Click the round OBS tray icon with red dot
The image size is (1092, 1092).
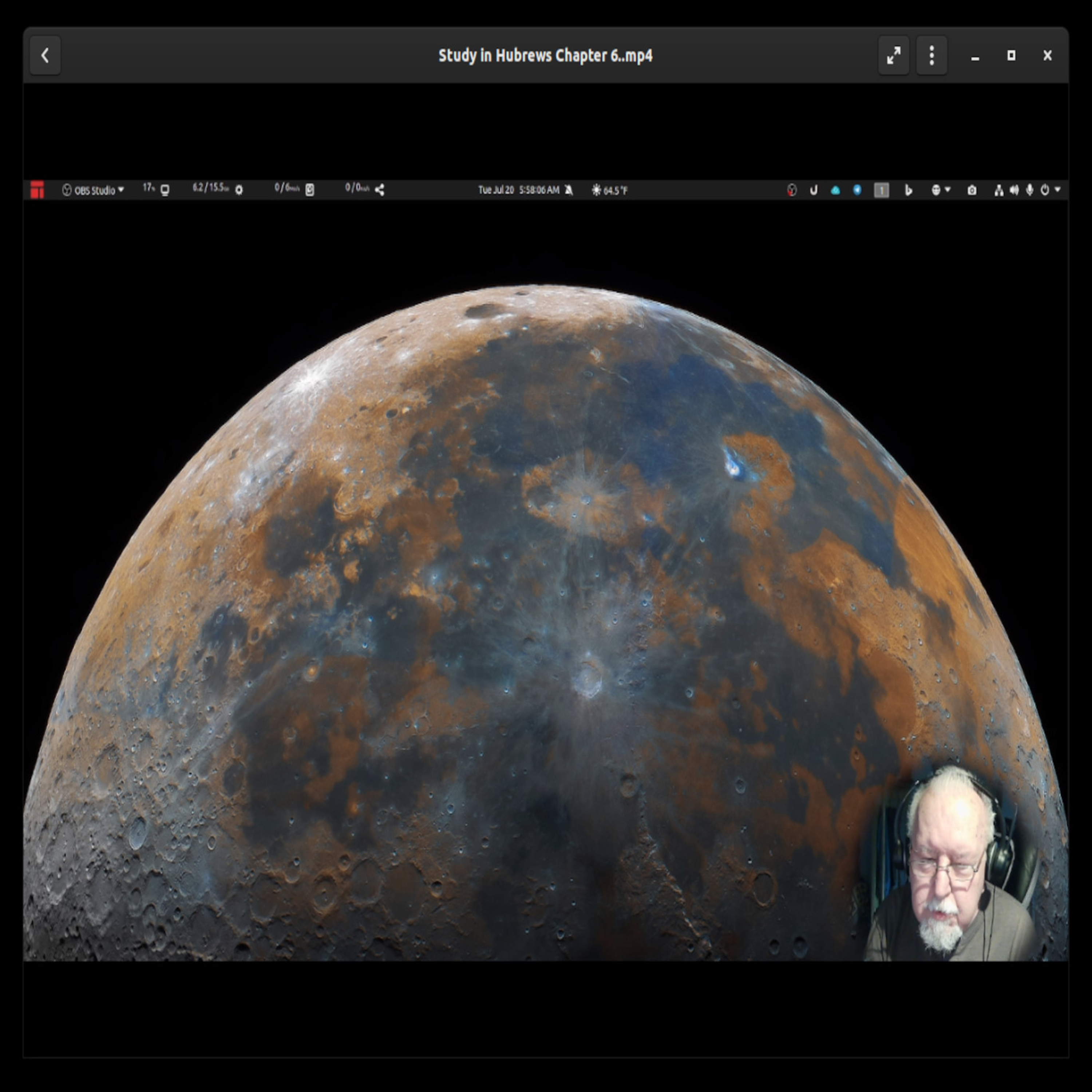pyautogui.click(x=792, y=190)
